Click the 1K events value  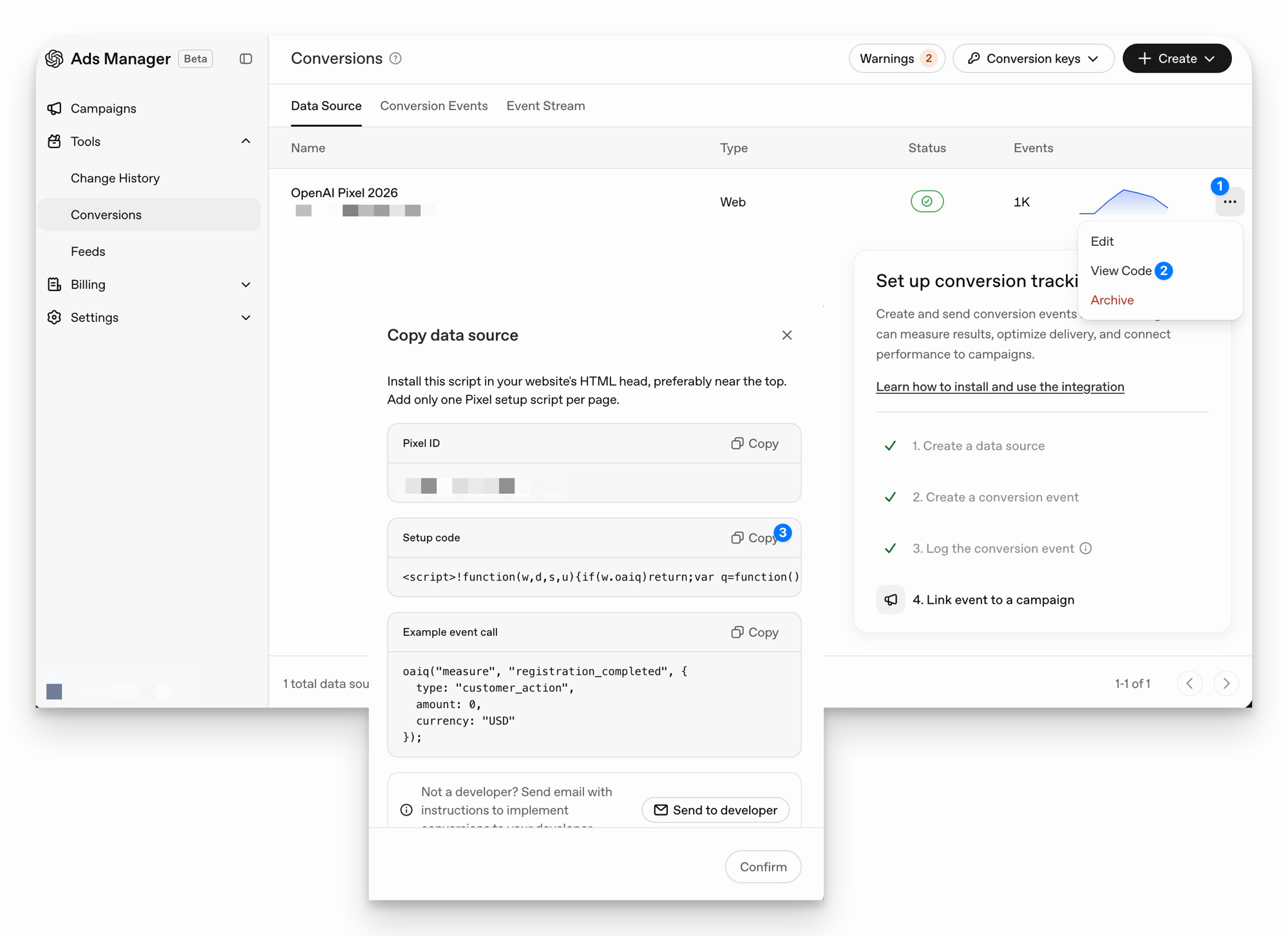pyautogui.click(x=1021, y=202)
